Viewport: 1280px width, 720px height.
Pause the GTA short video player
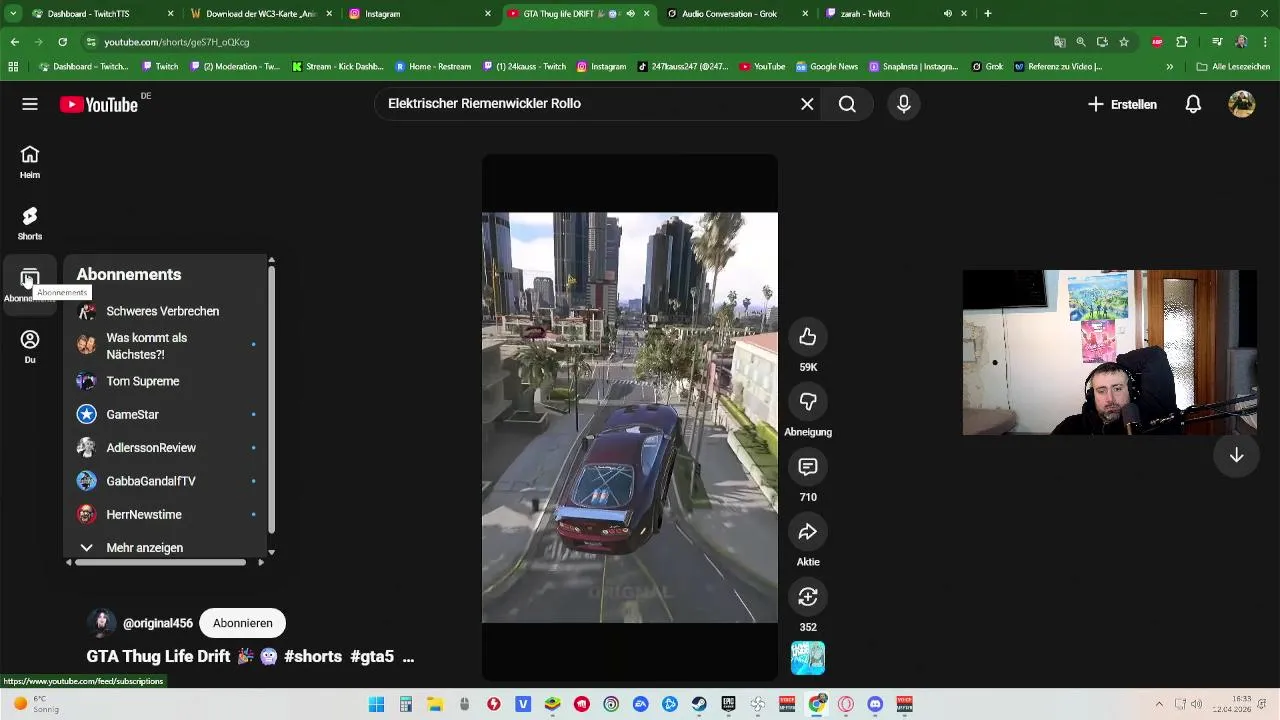click(x=629, y=417)
